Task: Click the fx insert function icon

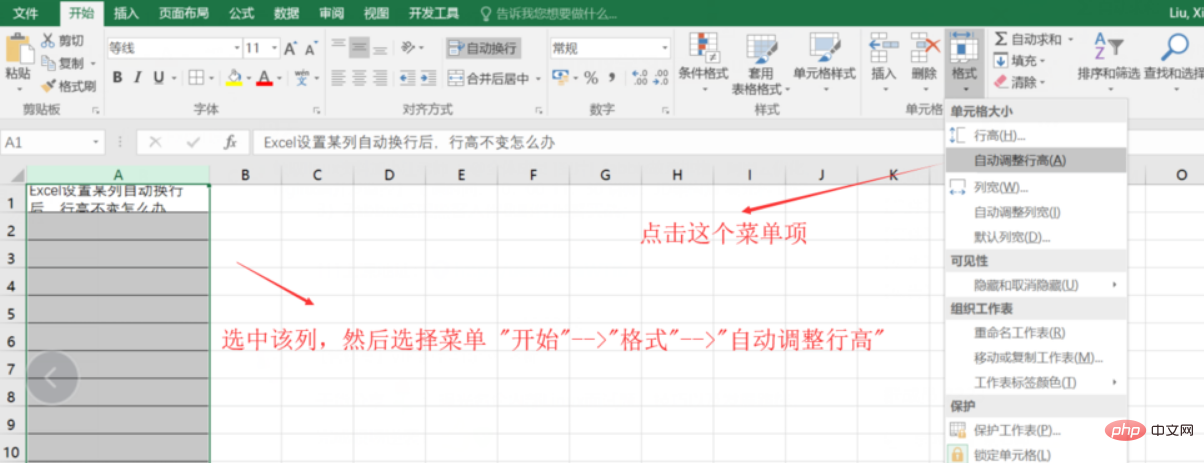Action: coord(230,142)
